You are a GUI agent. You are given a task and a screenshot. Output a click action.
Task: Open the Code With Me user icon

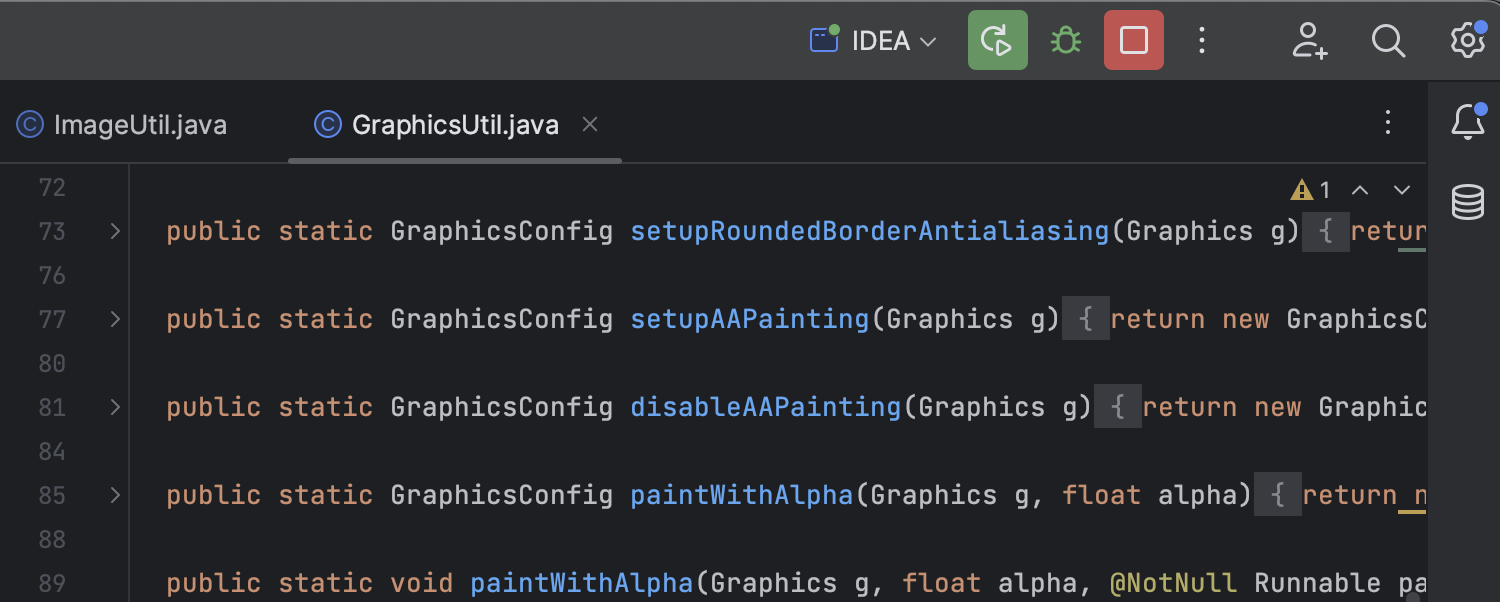point(1309,40)
